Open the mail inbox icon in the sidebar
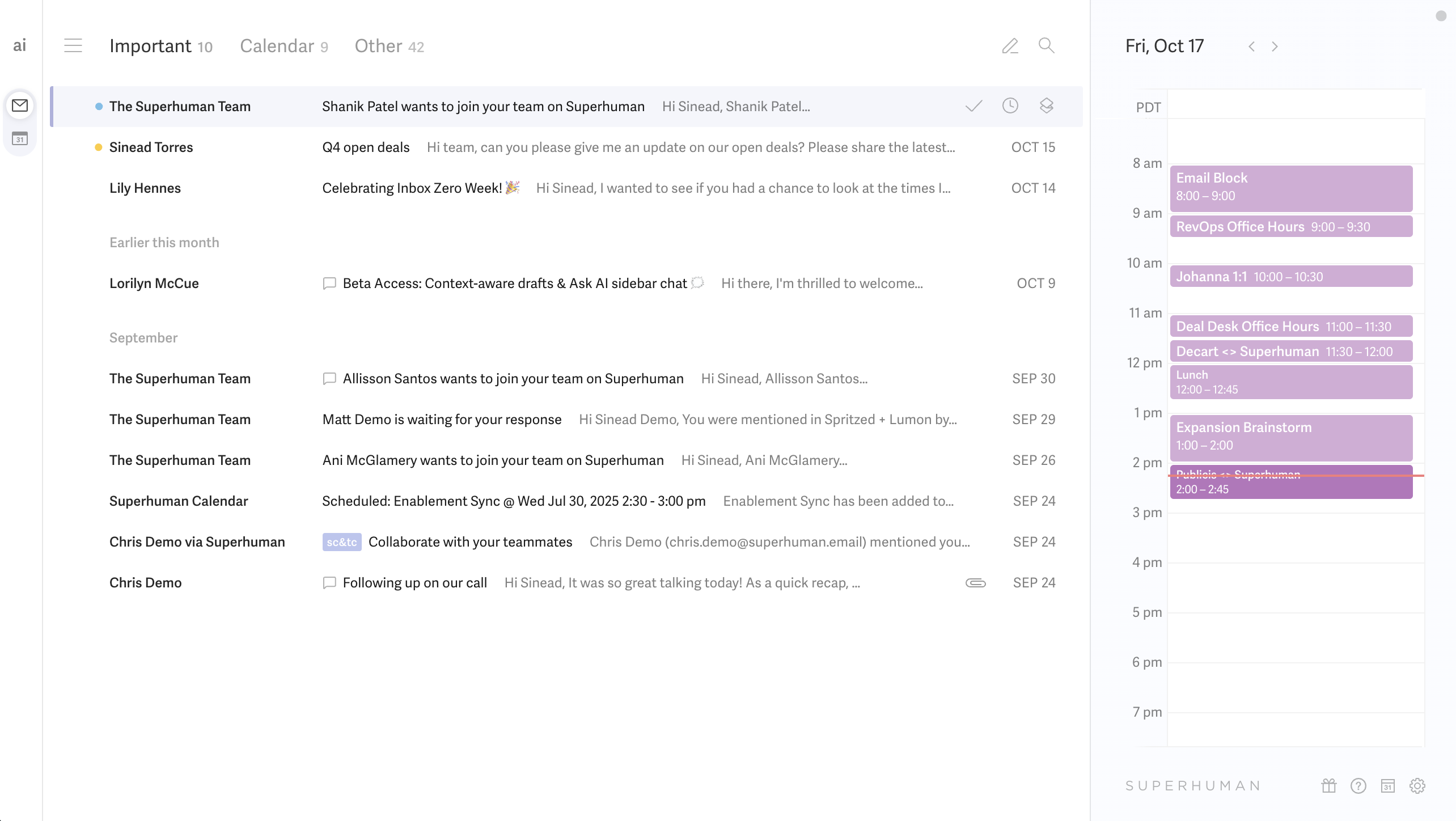Viewport: 1456px width, 821px height. [x=20, y=105]
